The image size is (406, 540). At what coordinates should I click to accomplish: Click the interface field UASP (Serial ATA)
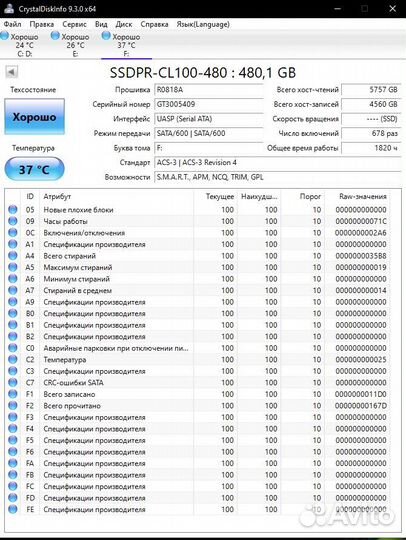pyautogui.click(x=209, y=119)
